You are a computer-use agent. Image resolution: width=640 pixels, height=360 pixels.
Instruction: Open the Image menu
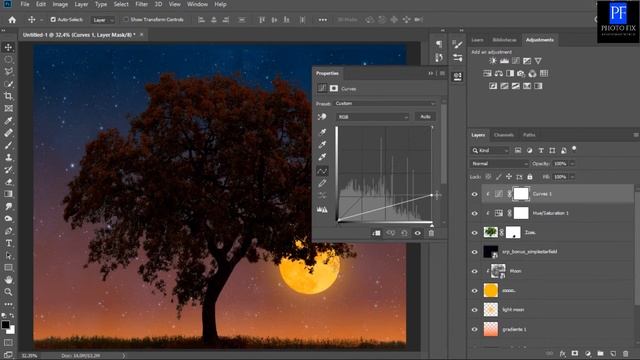pos(60,4)
